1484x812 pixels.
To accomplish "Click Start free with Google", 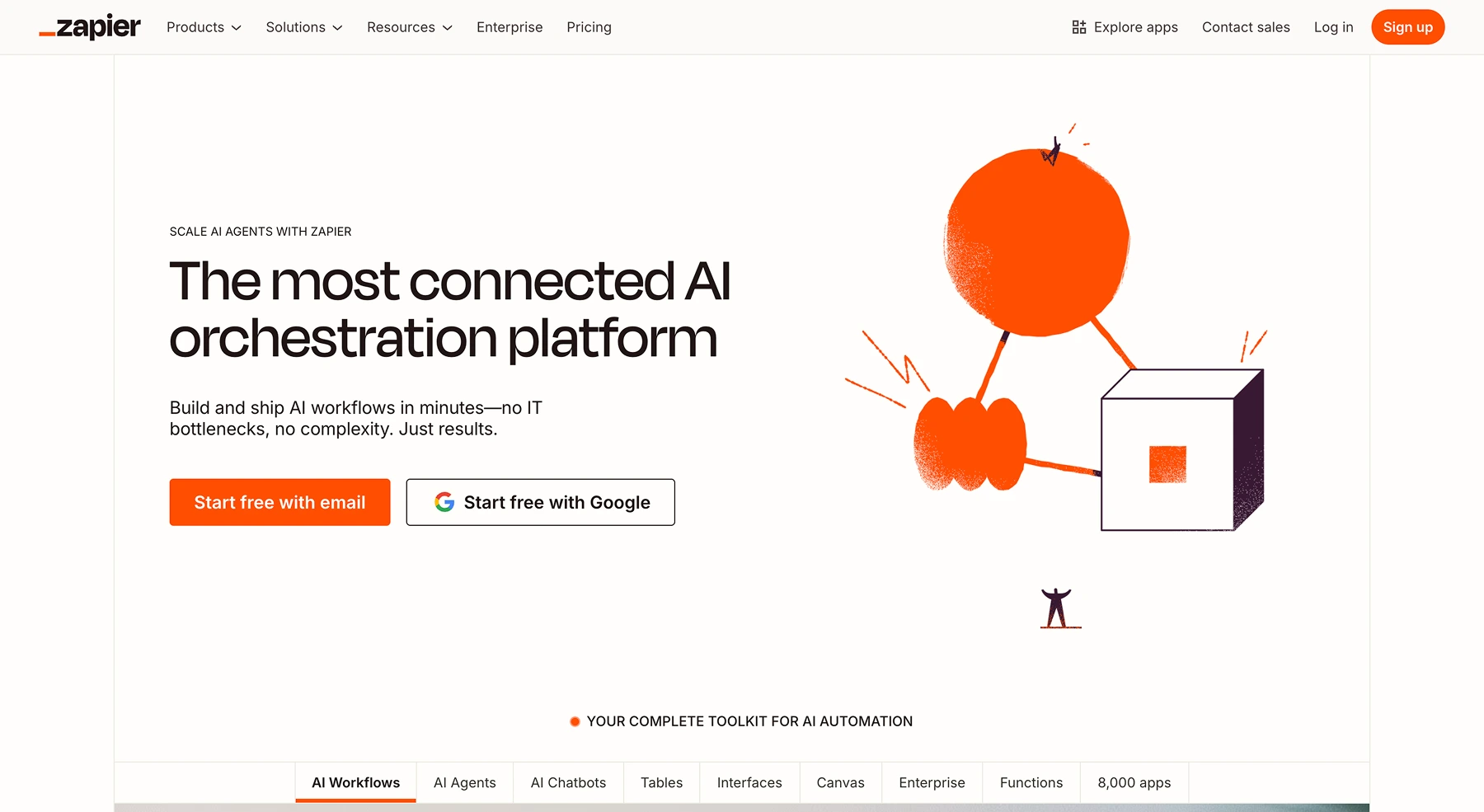I will pyautogui.click(x=540, y=502).
